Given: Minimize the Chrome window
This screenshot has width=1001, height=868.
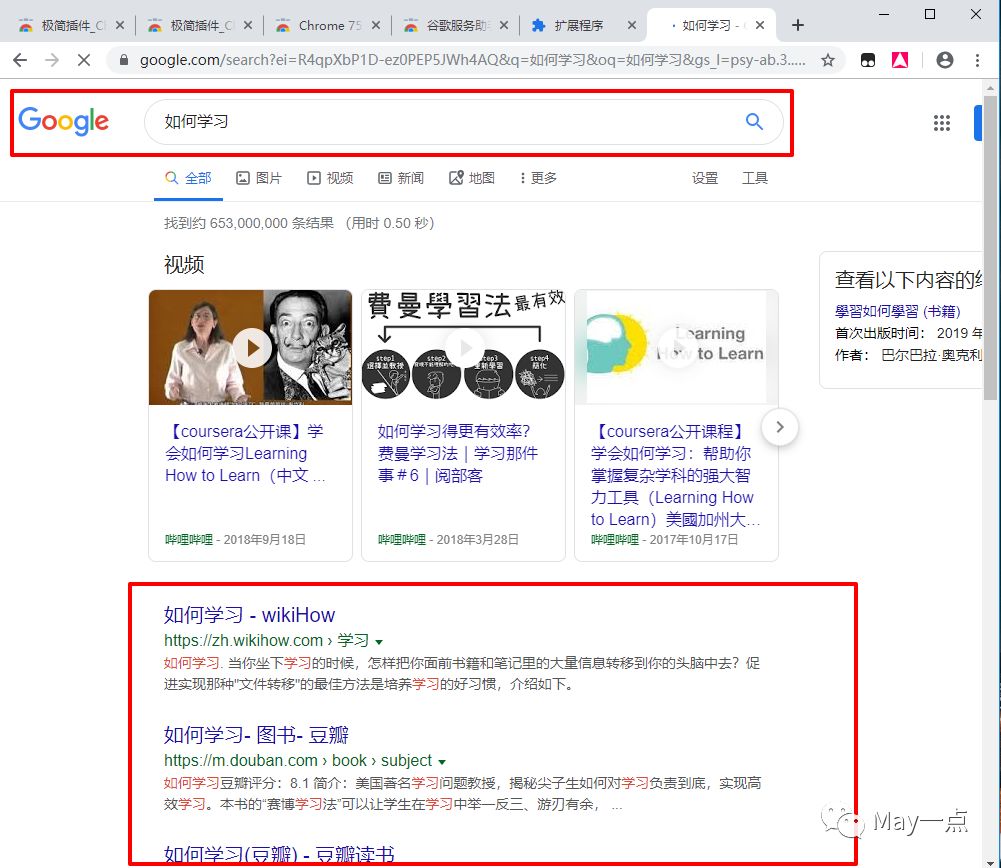Looking at the screenshot, I should 884,14.
